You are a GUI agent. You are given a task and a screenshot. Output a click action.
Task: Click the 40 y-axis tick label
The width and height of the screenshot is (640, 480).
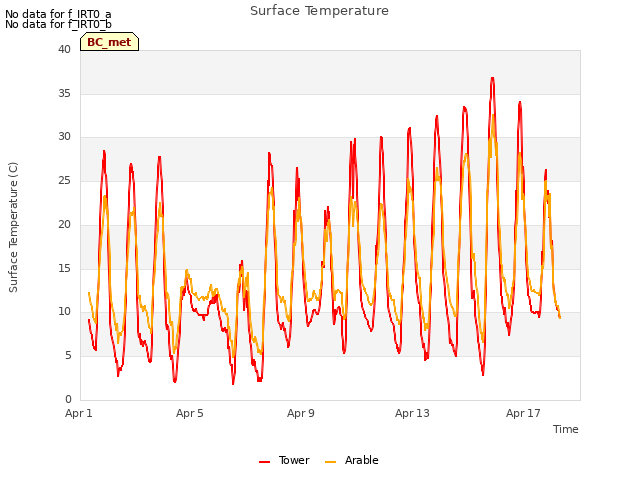64,49
